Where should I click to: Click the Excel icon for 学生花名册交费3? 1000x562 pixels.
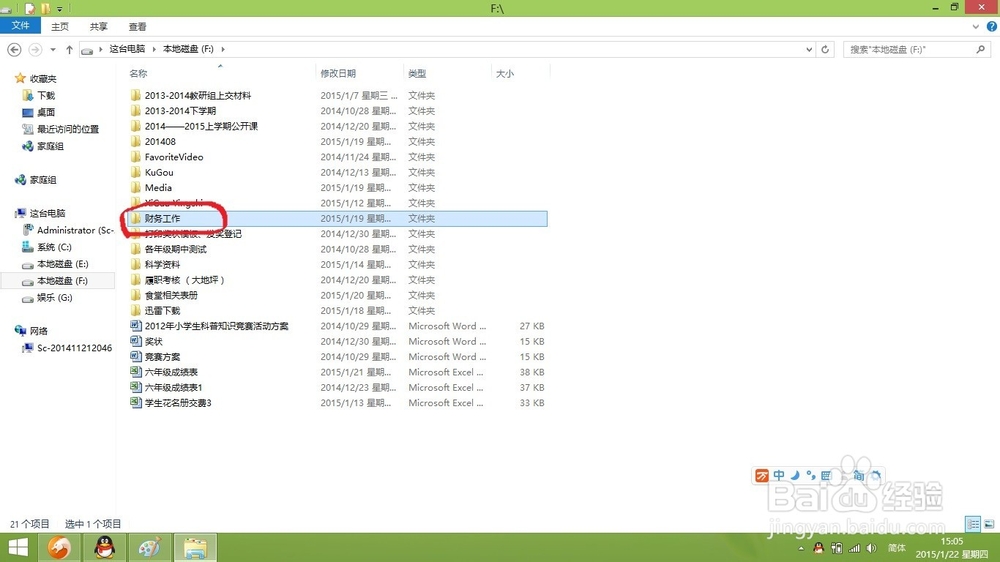tap(135, 403)
